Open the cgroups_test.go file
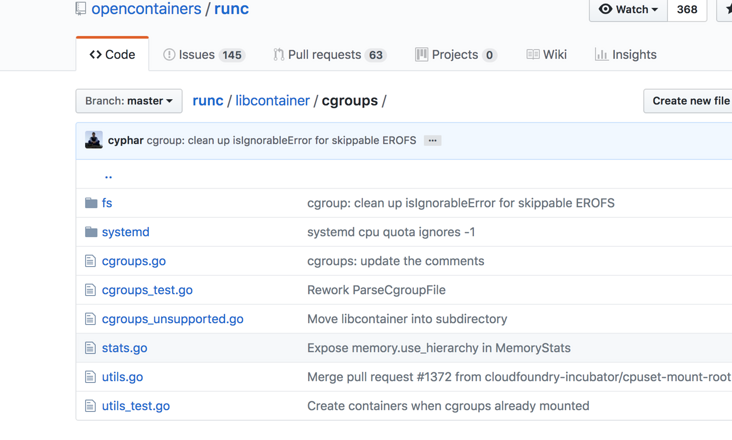This screenshot has width=732, height=440. (147, 290)
